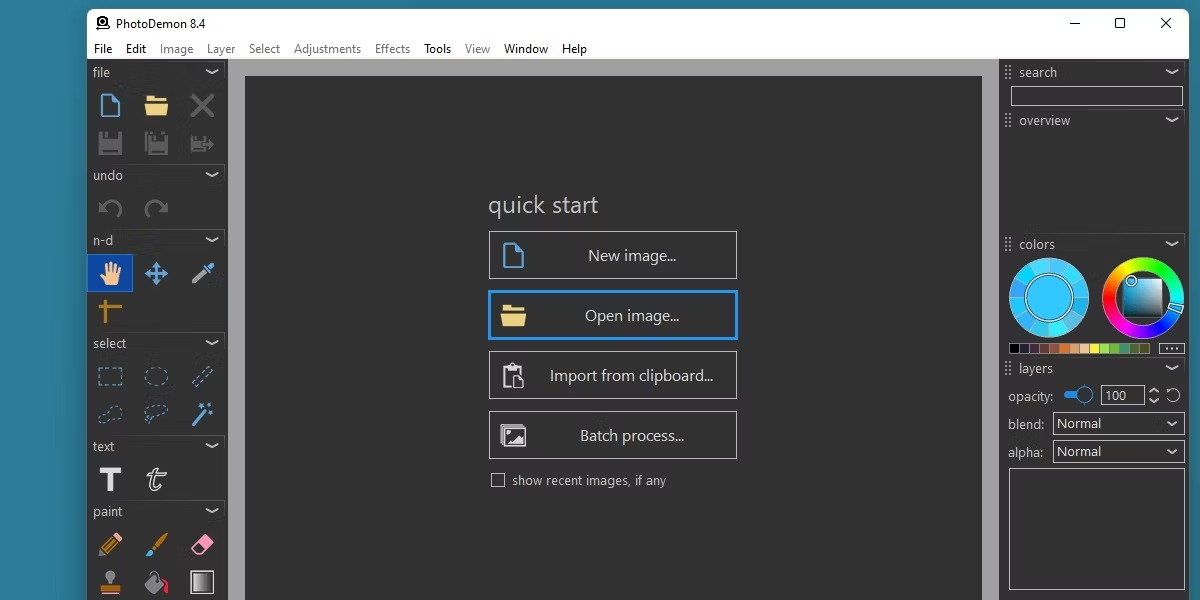Image resolution: width=1200 pixels, height=600 pixels.
Task: Select the Lasso selection tool
Action: pos(156,414)
